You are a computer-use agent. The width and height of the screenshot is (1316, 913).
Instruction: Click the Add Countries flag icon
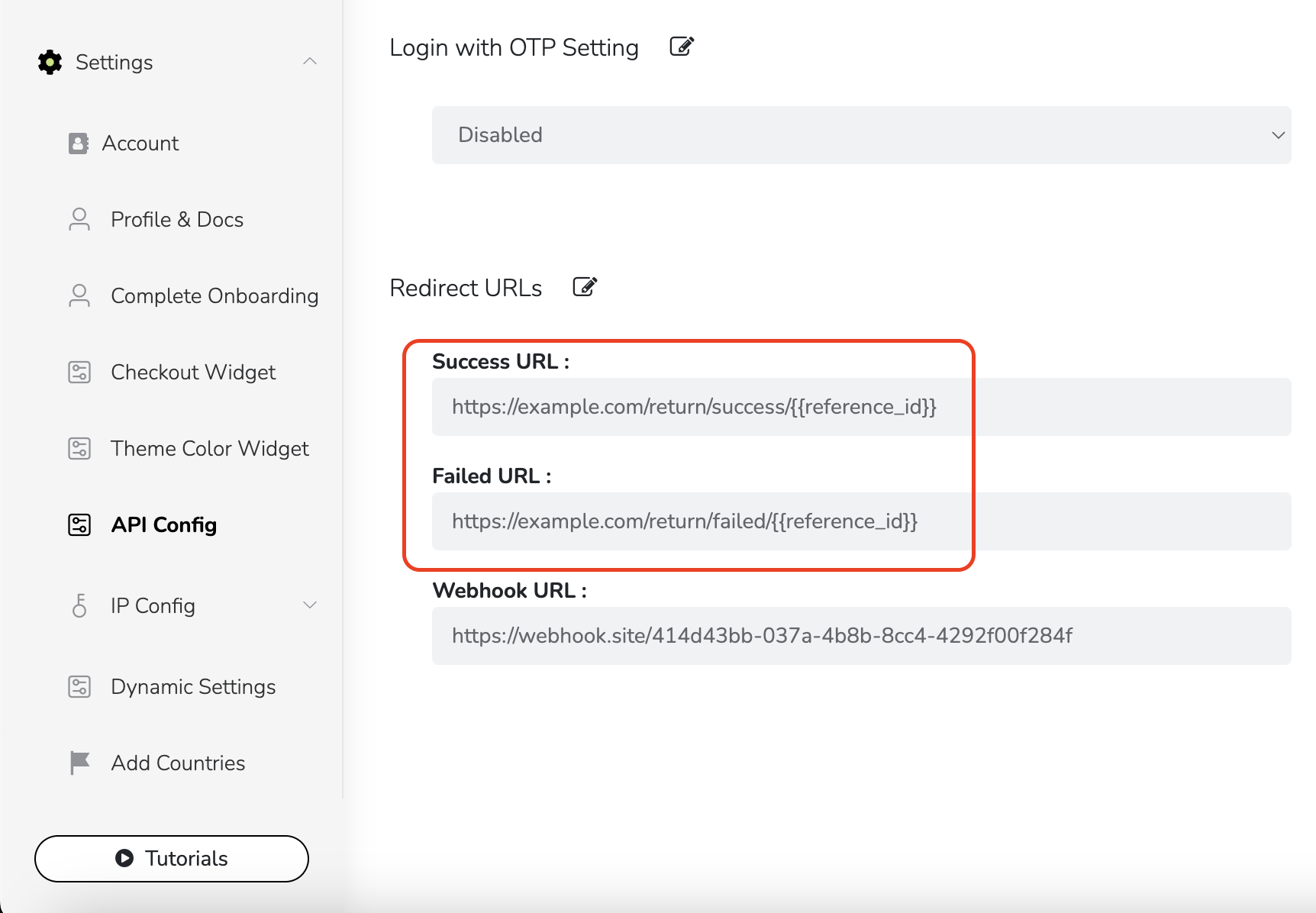(79, 763)
